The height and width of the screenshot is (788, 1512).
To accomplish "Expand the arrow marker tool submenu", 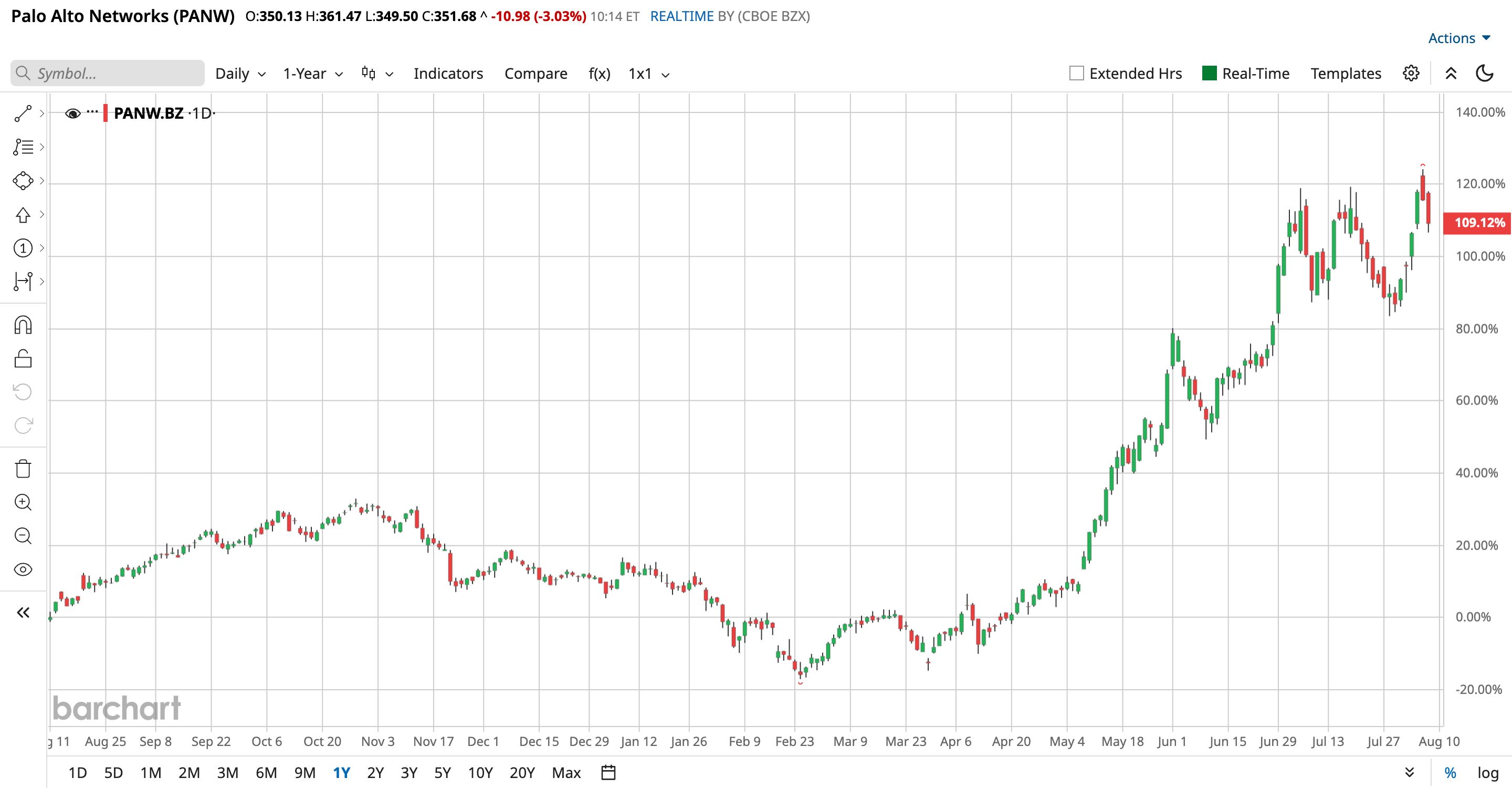I will (x=41, y=215).
